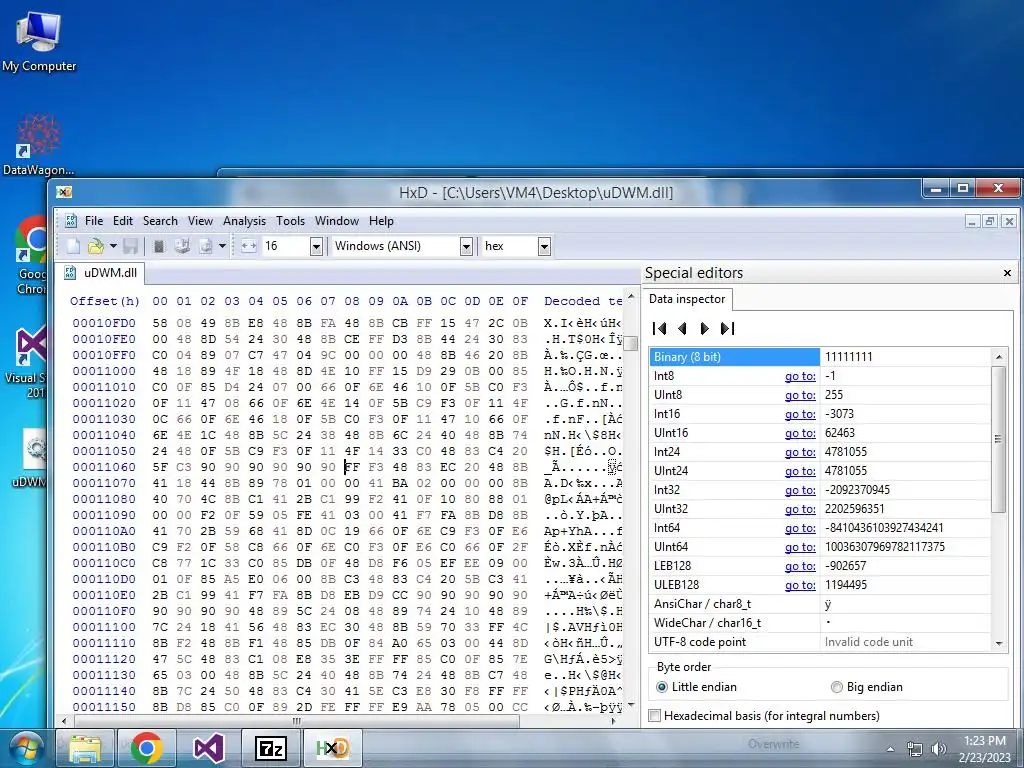This screenshot has height=768, width=1024.
Task: Open Start menu orb on taskbar
Action: (25, 748)
